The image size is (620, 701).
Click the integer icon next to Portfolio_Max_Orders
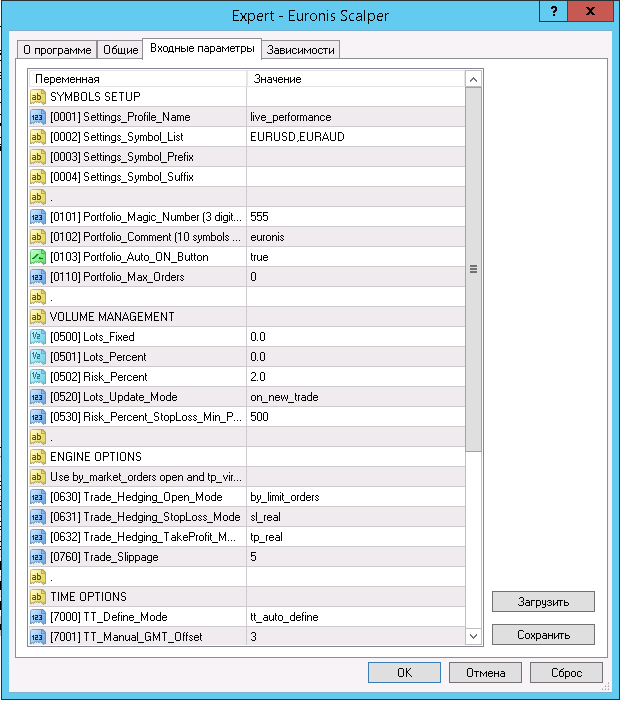click(38, 277)
